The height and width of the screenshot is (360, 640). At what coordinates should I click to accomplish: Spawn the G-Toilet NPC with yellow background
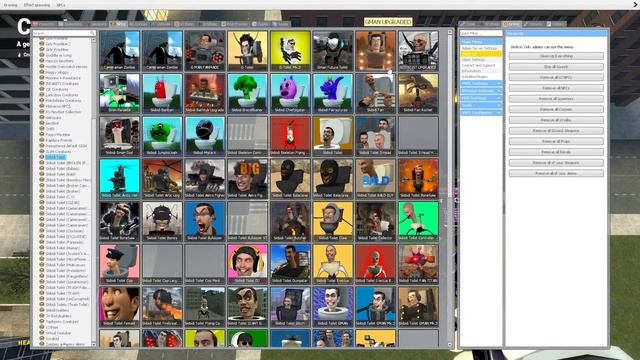click(x=247, y=51)
